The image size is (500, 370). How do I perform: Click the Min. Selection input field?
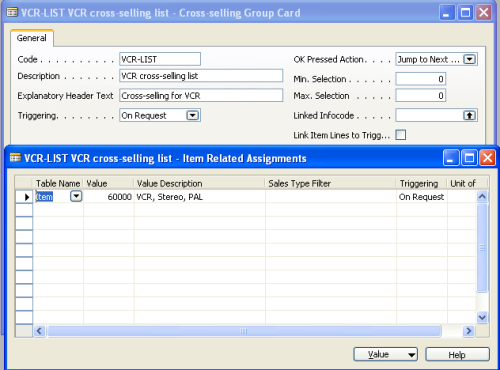pos(421,79)
